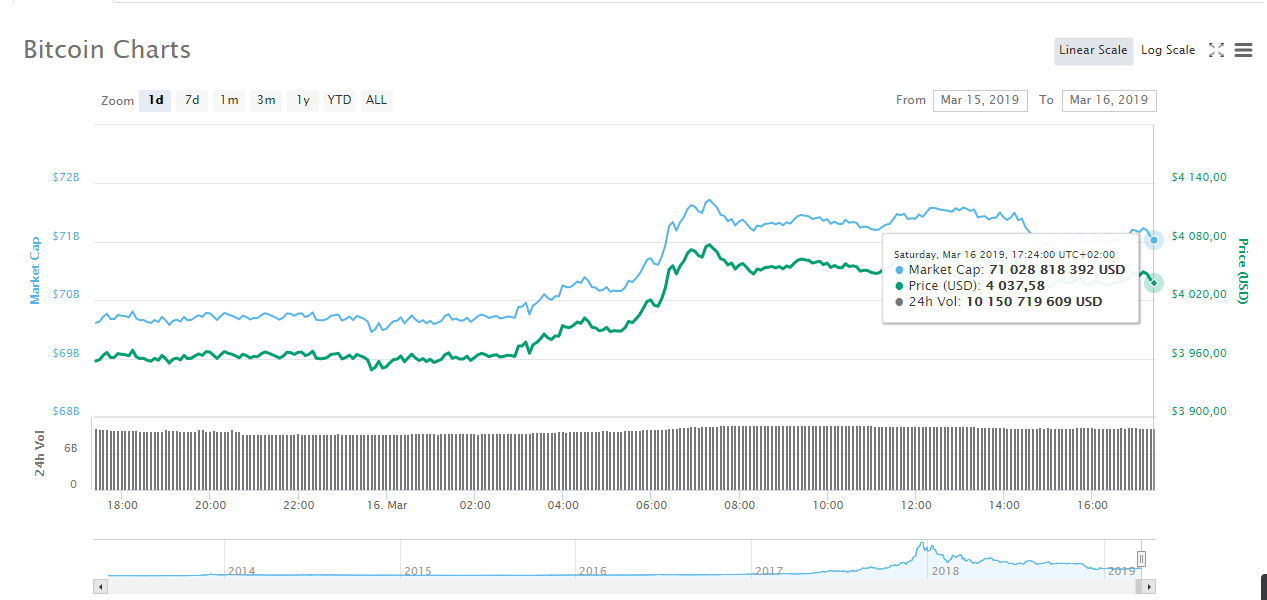This screenshot has width=1267, height=600.
Task: Click the 12:00 time axis label
Action: click(x=916, y=505)
